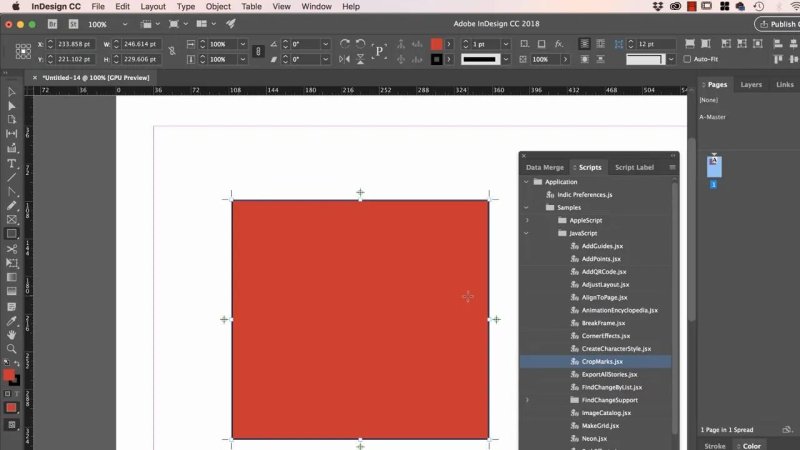Collapse the JavaScript folder
The width and height of the screenshot is (800, 450).
pos(527,233)
